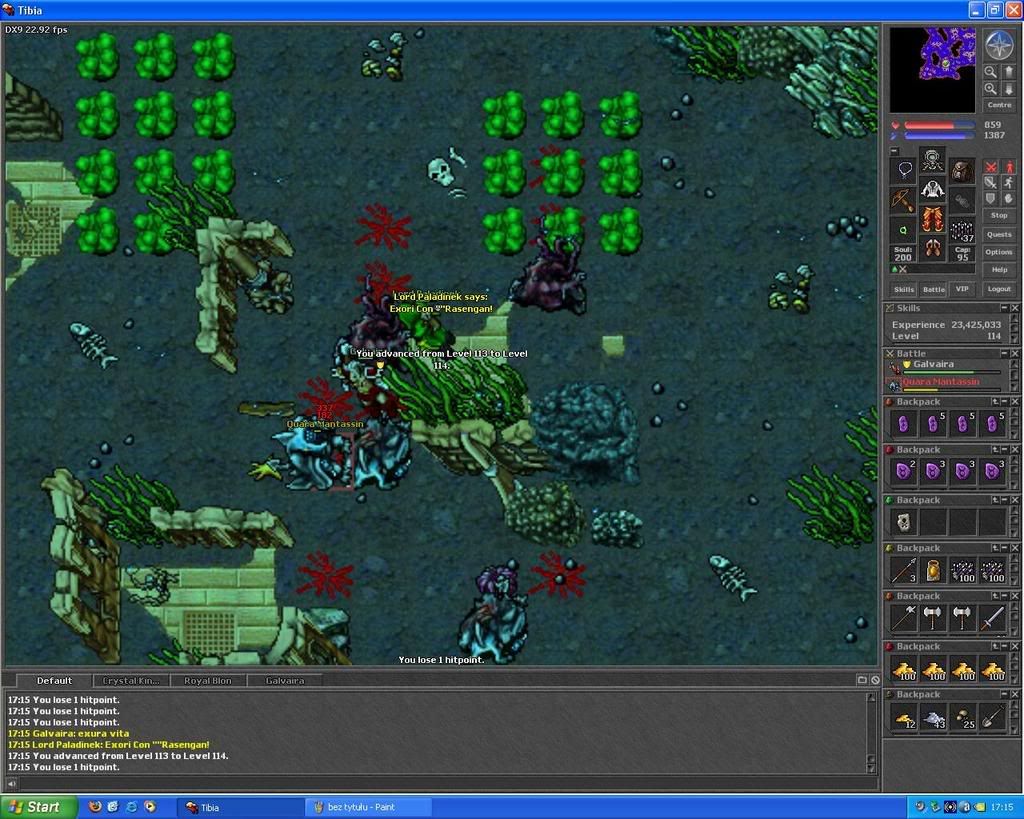The height and width of the screenshot is (819, 1024).
Task: Select the white armor in the body slot
Action: (933, 190)
